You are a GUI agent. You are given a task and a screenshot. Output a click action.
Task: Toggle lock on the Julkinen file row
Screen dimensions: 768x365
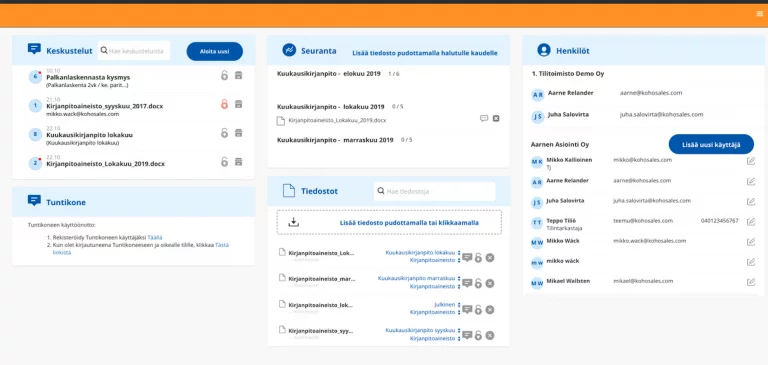pyautogui.click(x=479, y=310)
